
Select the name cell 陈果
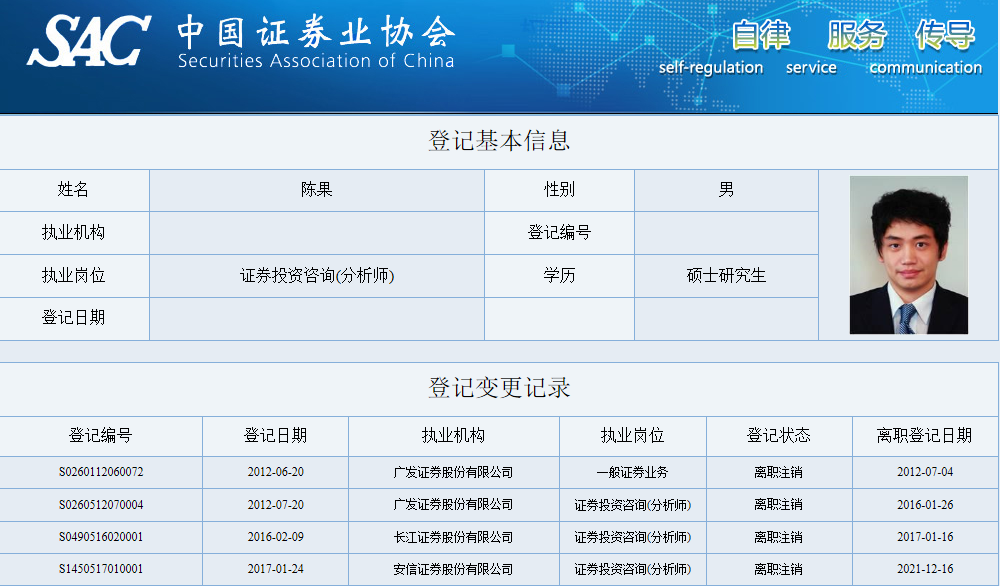click(x=317, y=190)
